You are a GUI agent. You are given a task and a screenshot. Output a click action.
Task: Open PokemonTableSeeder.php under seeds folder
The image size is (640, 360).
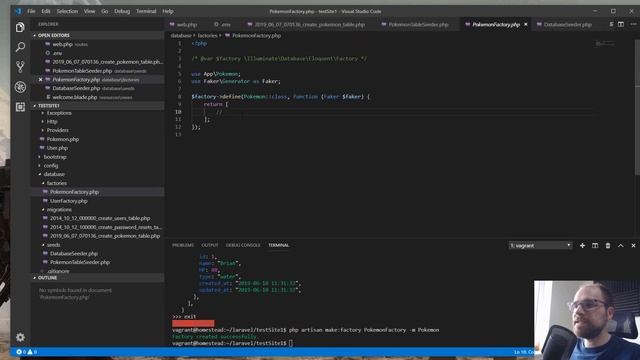point(80,262)
